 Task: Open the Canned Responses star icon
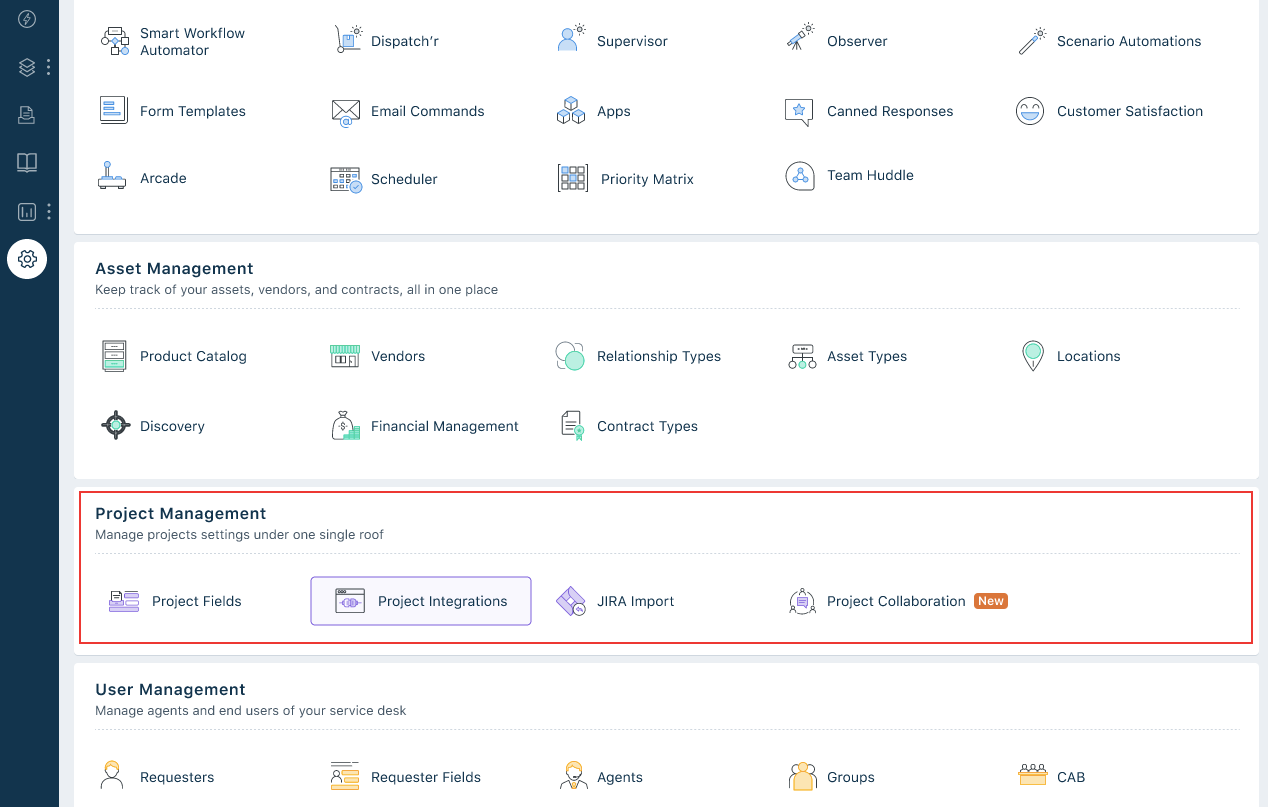point(799,112)
